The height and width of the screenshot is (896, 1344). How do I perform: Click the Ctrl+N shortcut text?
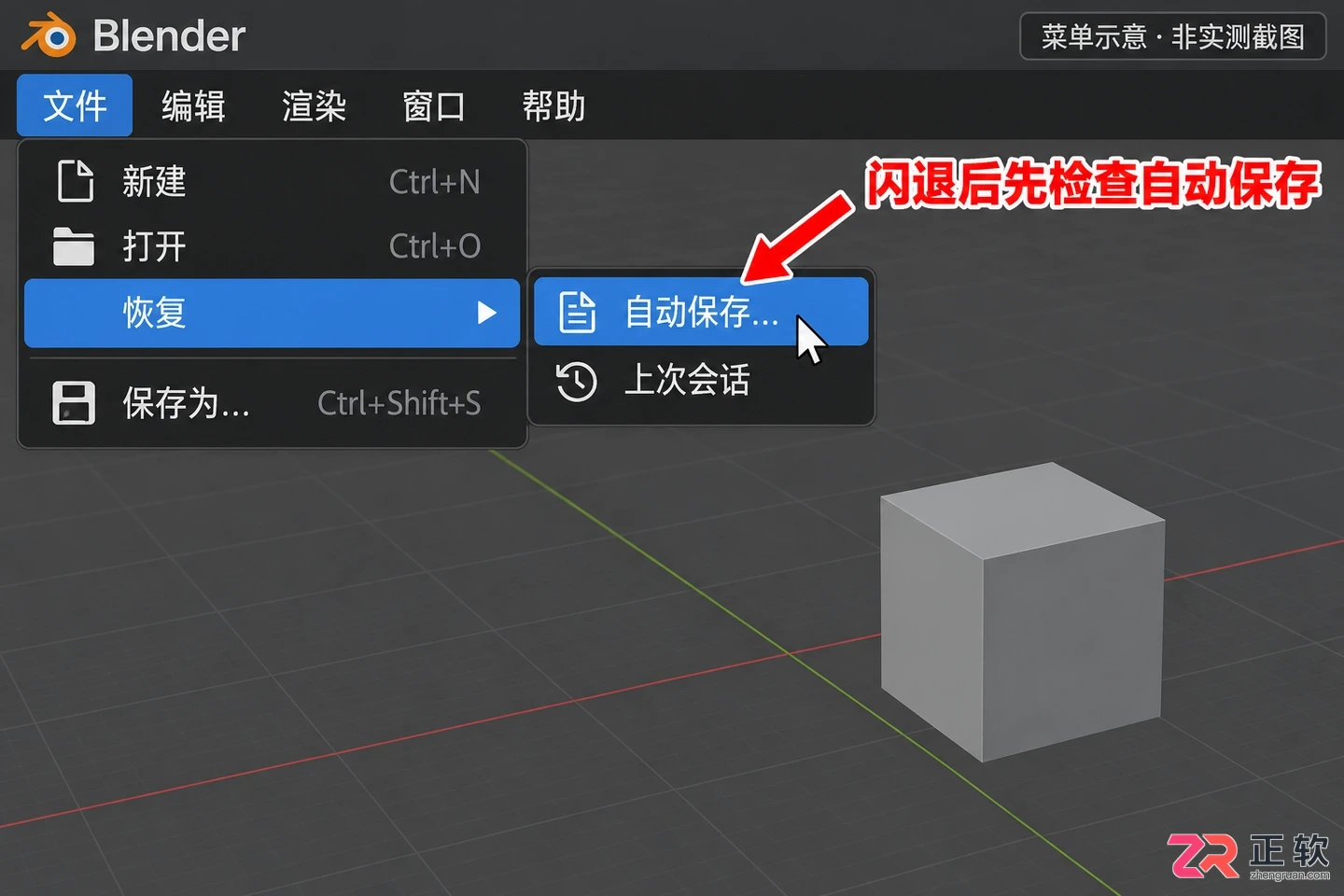(x=435, y=181)
